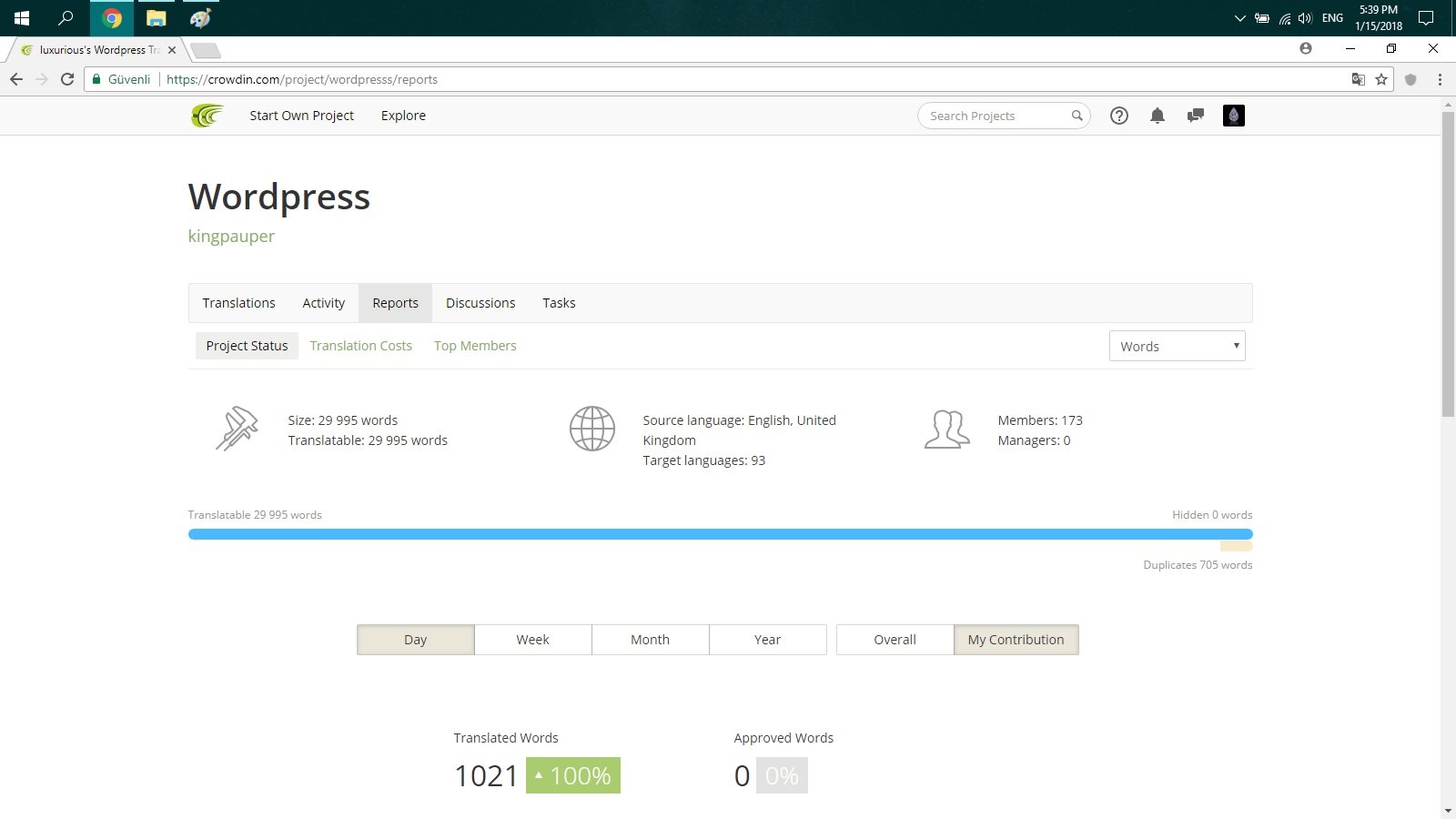
Task: Click the battery tray icon
Action: (1262, 18)
